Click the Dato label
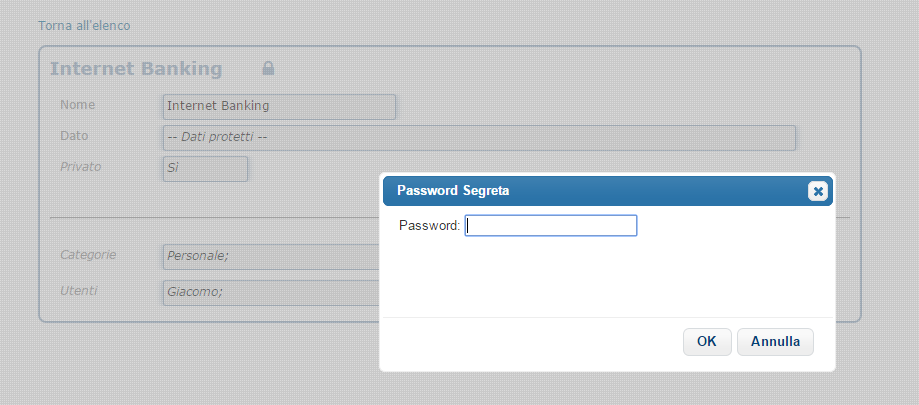The width and height of the screenshot is (919, 405). coord(75,135)
